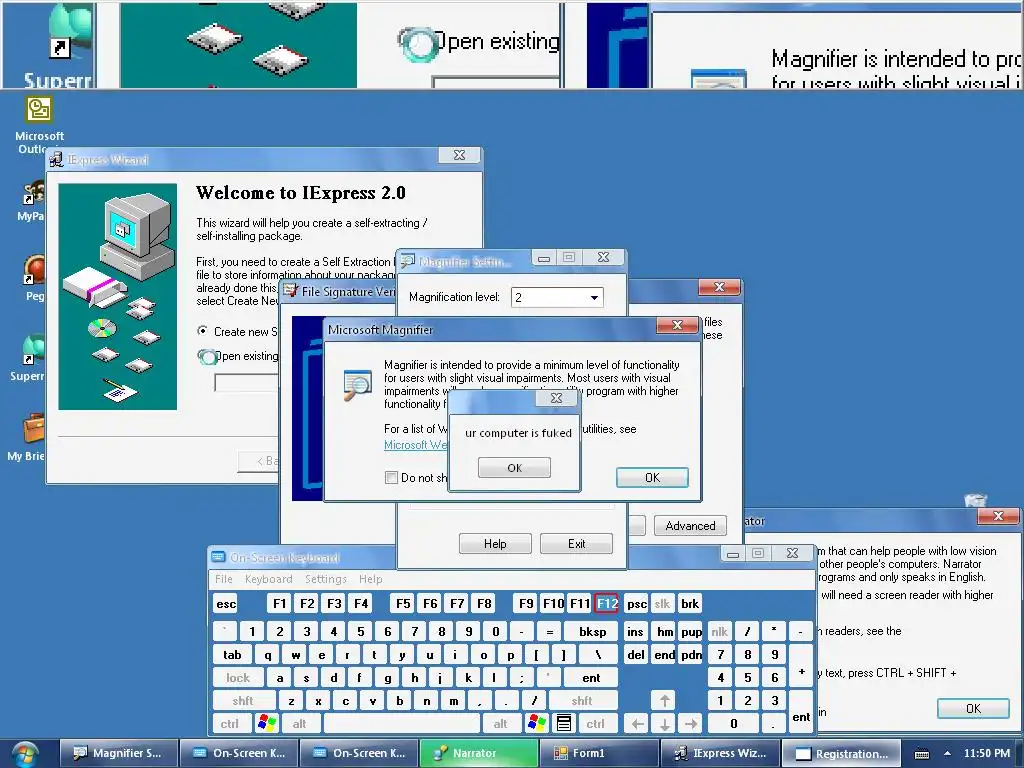
Task: Click the pdn key on On-Screen Keyboard
Action: [690, 655]
